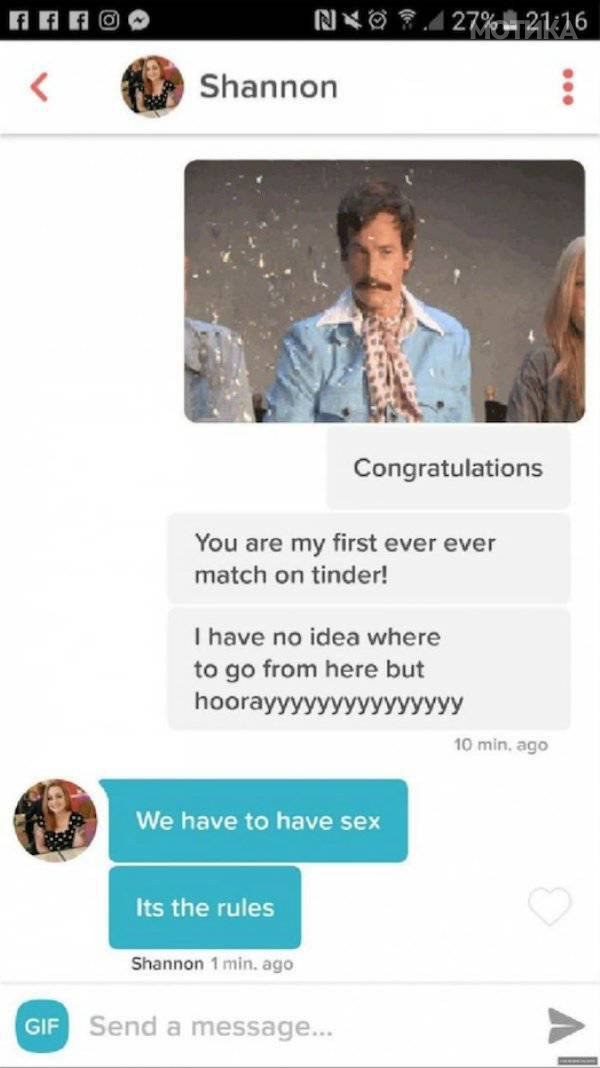Open the sent celebration GIF

pyautogui.click(x=385, y=291)
